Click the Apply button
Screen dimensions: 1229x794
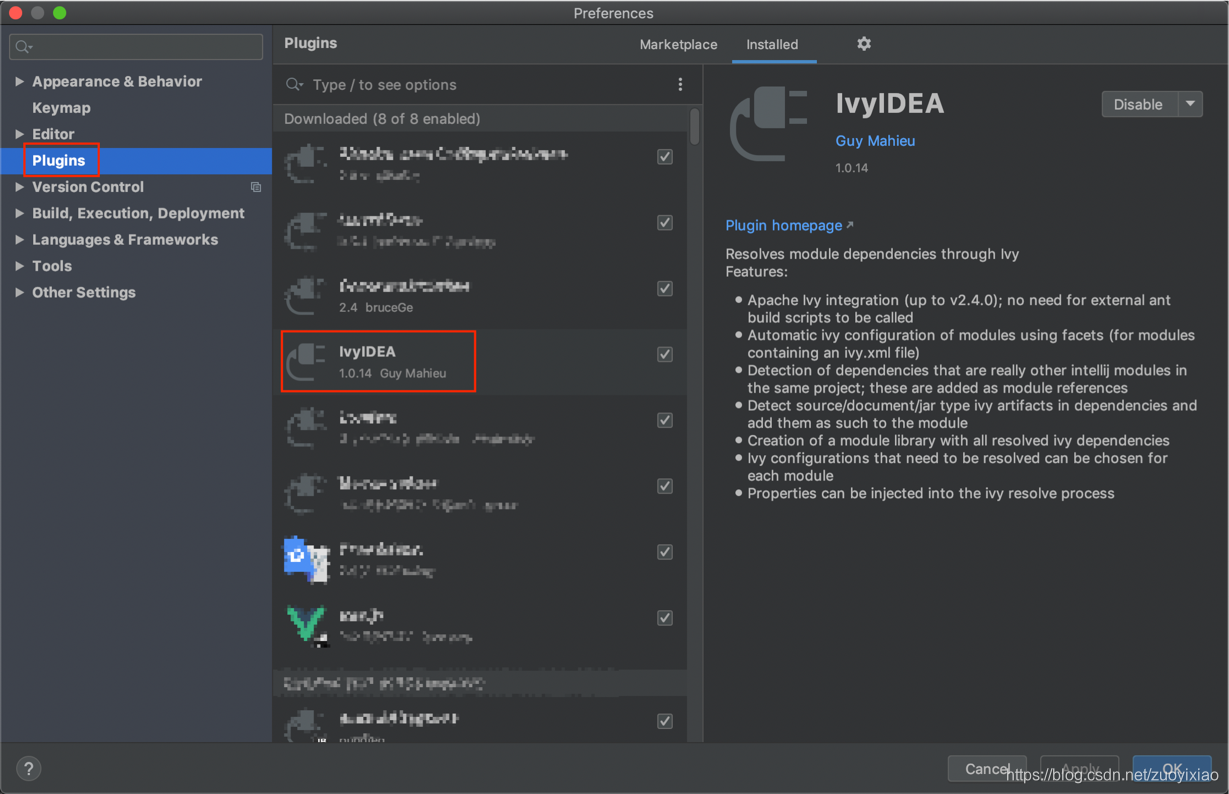point(1079,769)
